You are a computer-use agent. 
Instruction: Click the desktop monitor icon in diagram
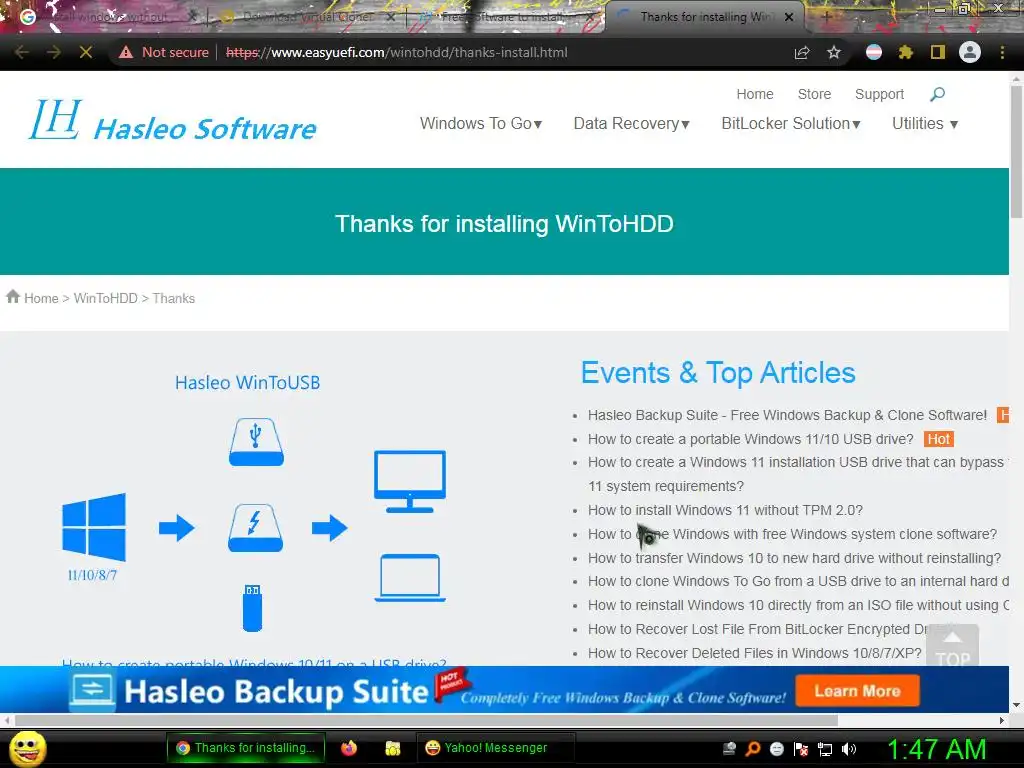409,481
